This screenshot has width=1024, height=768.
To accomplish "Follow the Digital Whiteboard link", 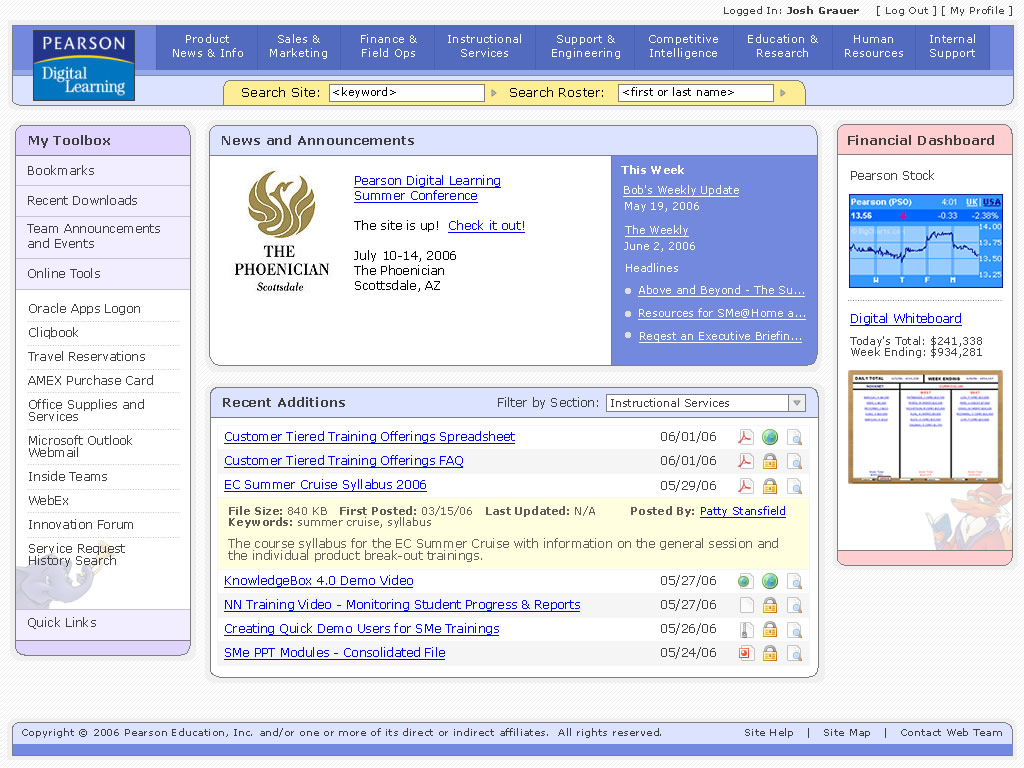I will point(905,318).
